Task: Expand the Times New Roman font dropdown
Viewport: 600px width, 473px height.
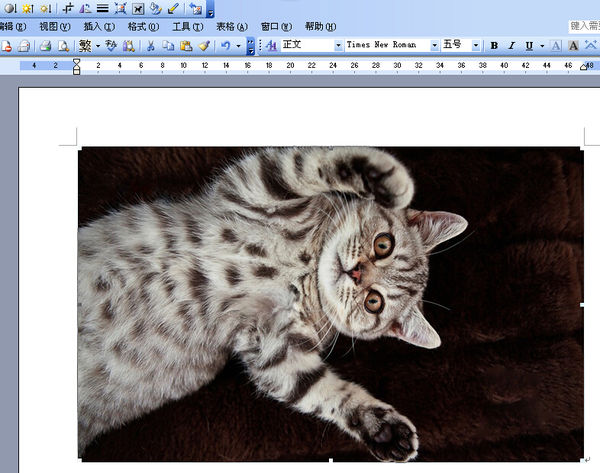Action: click(x=434, y=46)
